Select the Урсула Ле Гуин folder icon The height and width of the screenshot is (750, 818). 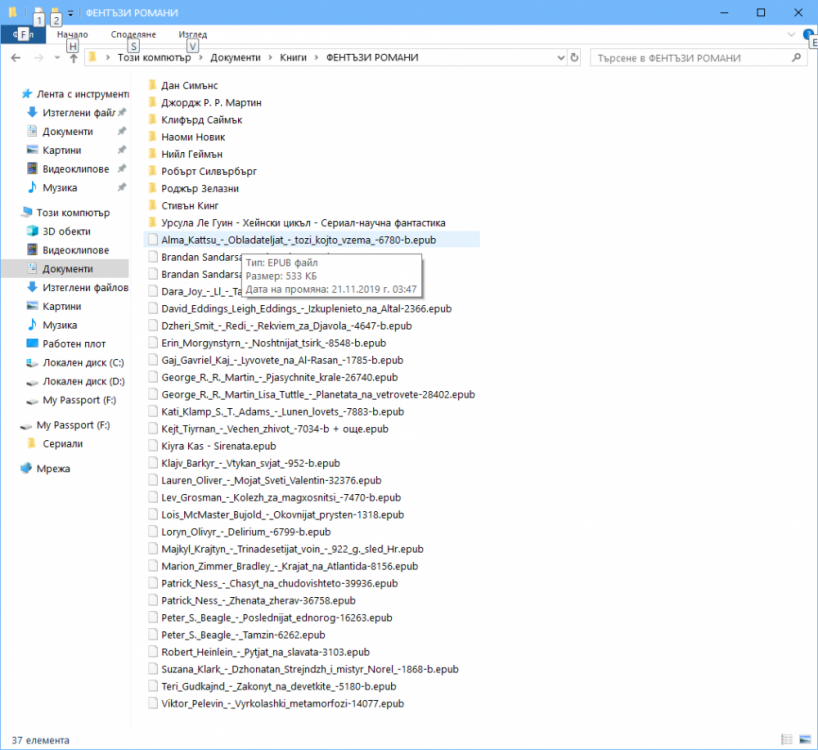pyautogui.click(x=152, y=223)
